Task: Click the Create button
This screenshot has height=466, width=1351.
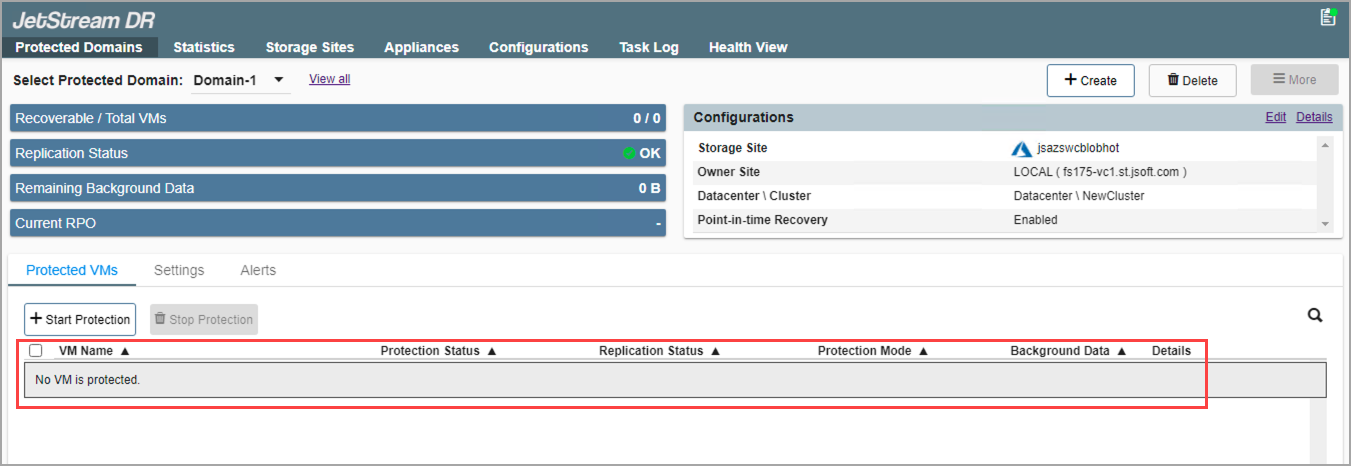Action: 1090,81
